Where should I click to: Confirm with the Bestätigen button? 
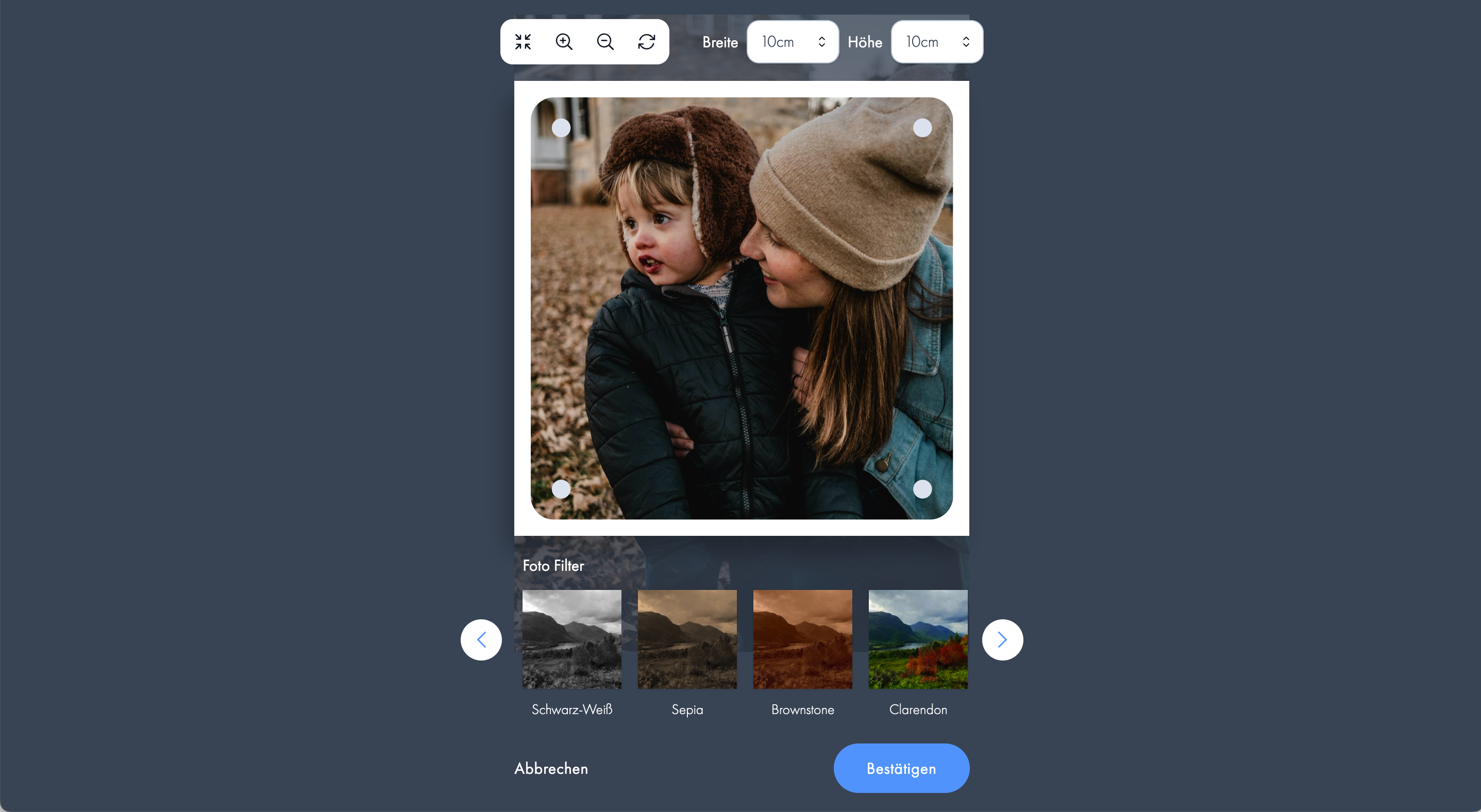click(901, 768)
